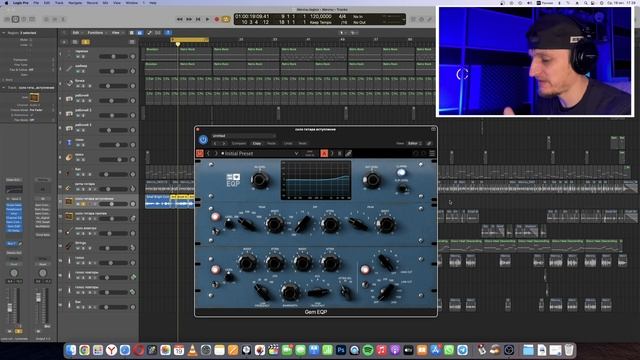
Task: Open the Record menu
Action: click(92, 3)
